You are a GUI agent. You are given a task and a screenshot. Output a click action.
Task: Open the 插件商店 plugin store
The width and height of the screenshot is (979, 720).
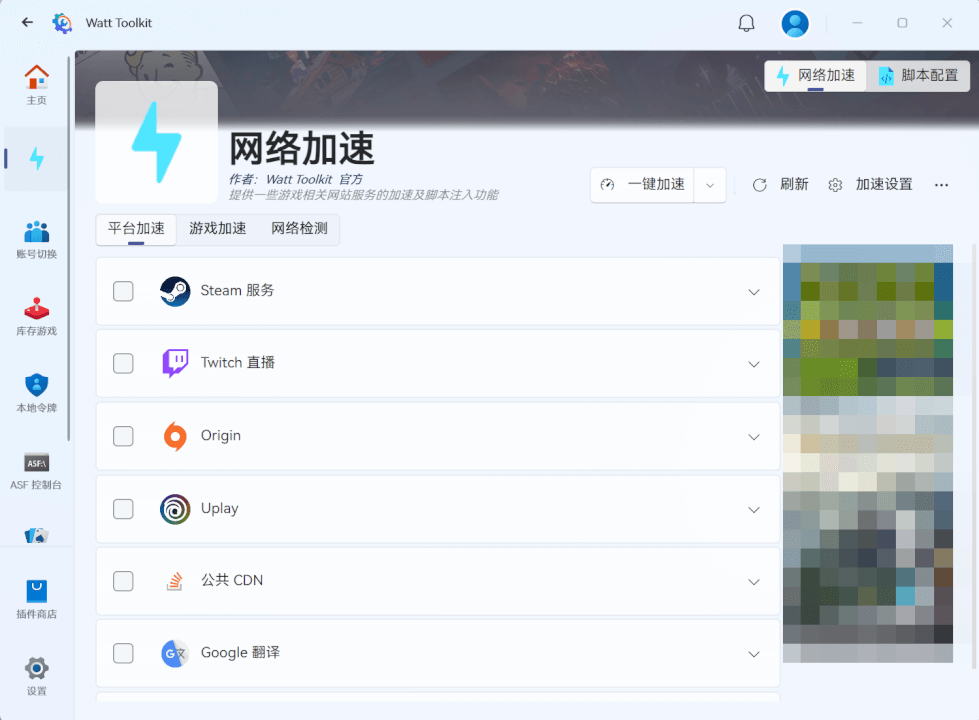pyautogui.click(x=37, y=598)
